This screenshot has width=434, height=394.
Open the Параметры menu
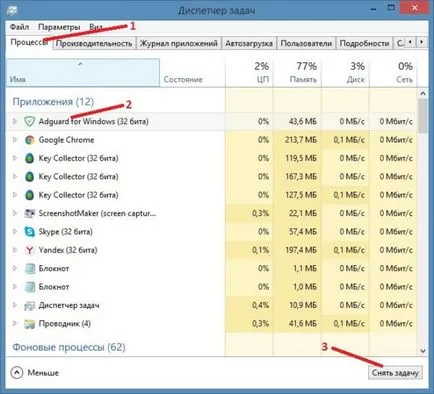tap(59, 27)
